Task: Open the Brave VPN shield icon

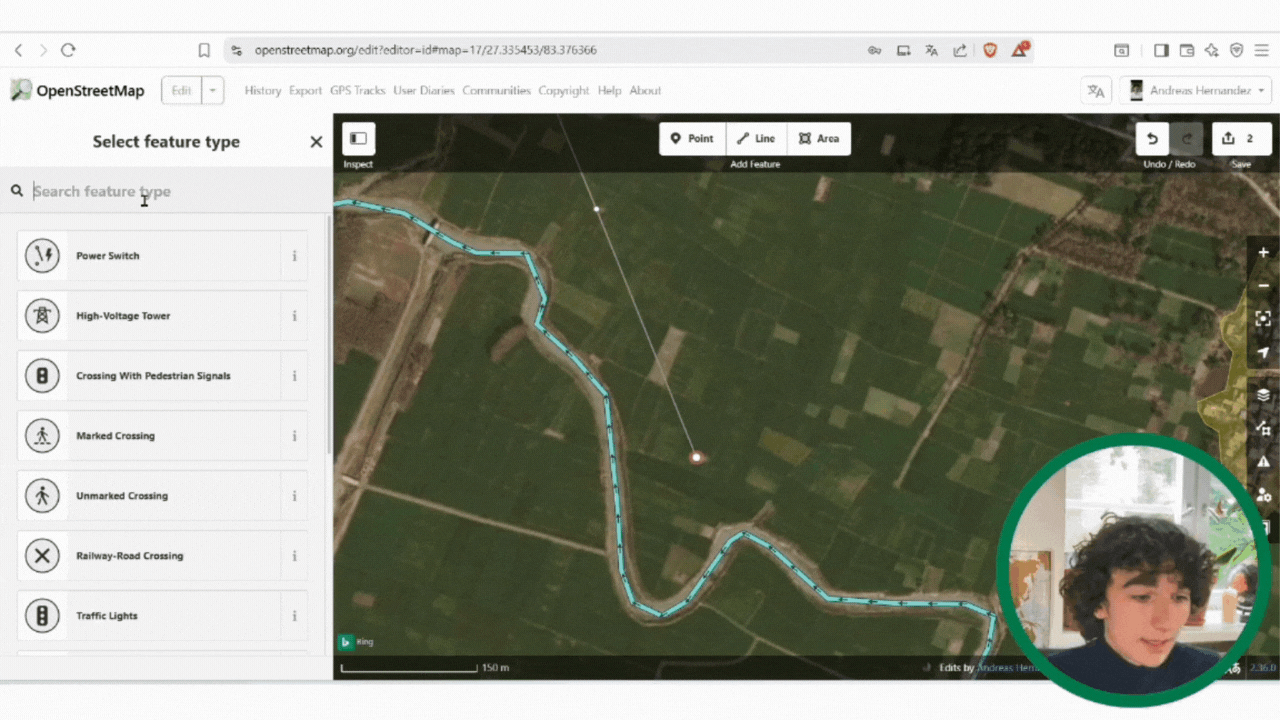Action: pos(1236,50)
